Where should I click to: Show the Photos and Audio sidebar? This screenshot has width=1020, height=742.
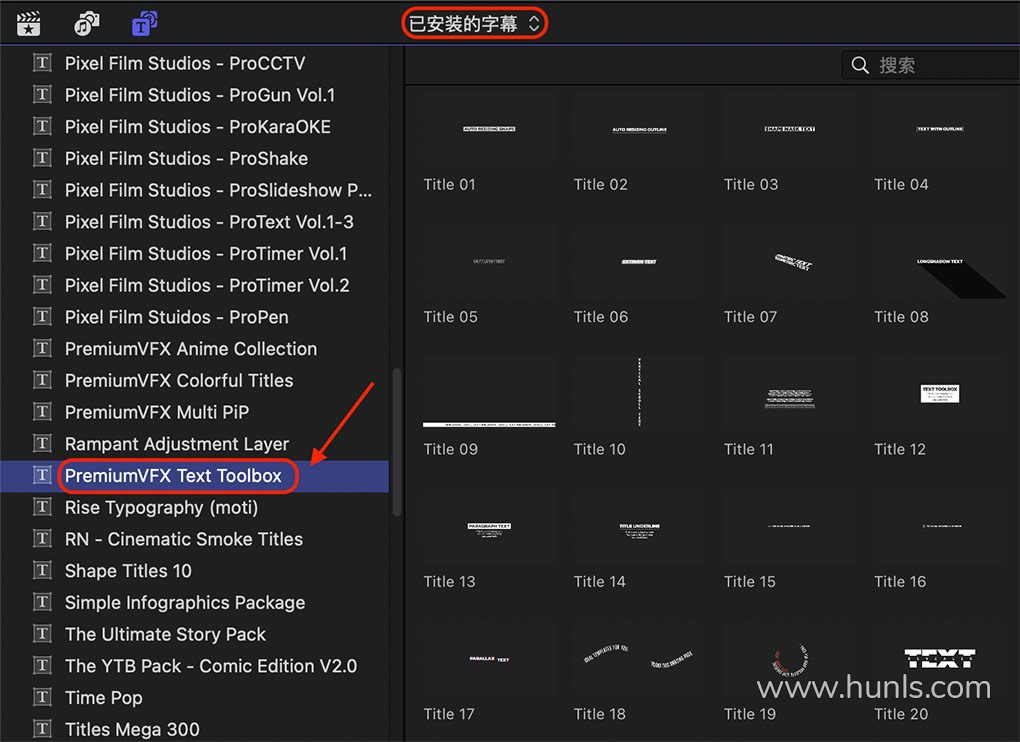click(x=87, y=24)
